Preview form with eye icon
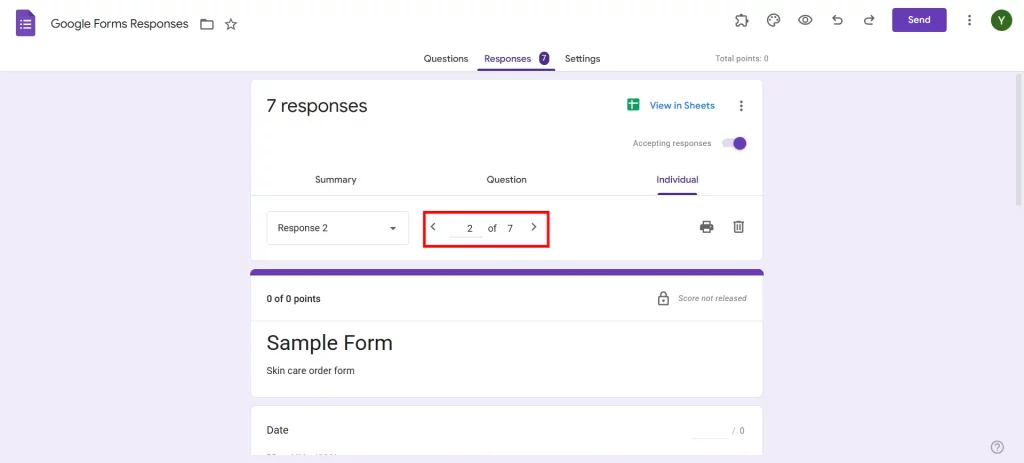1024x463 pixels. (x=805, y=20)
